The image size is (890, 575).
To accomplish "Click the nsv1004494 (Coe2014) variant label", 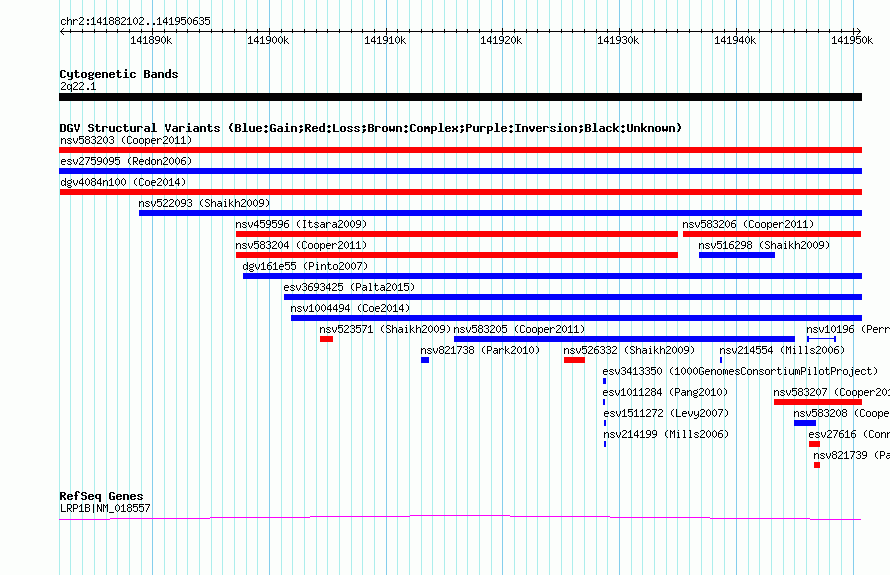I will pos(350,308).
